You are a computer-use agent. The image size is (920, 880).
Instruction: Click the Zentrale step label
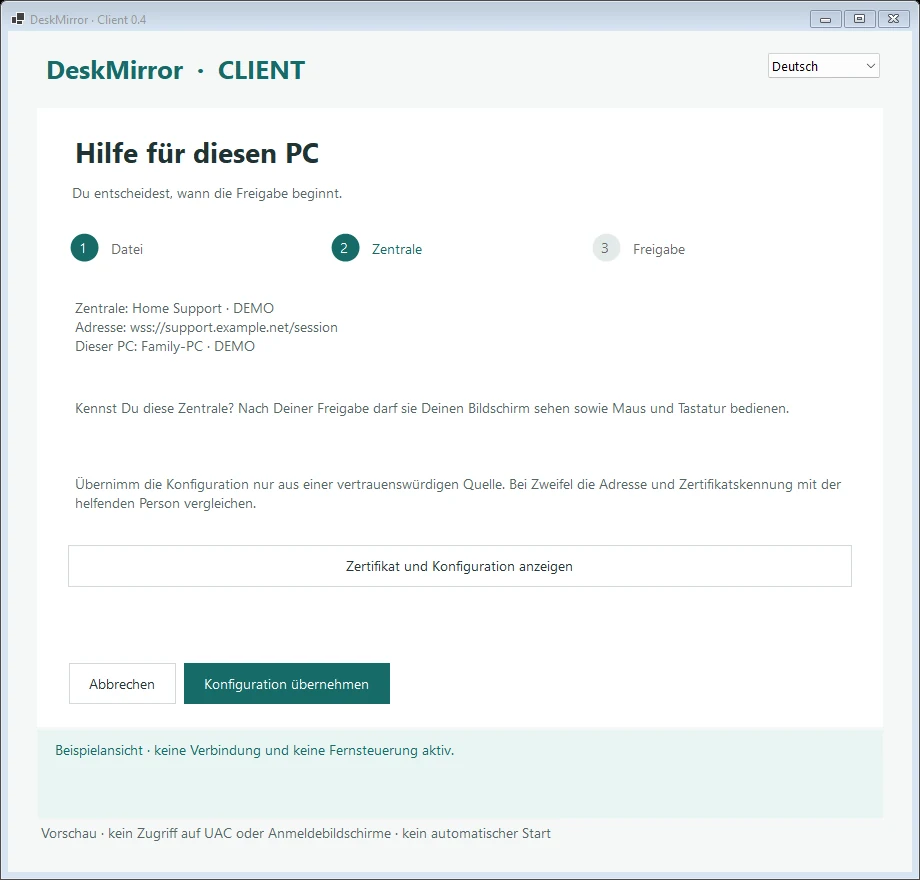tap(397, 249)
